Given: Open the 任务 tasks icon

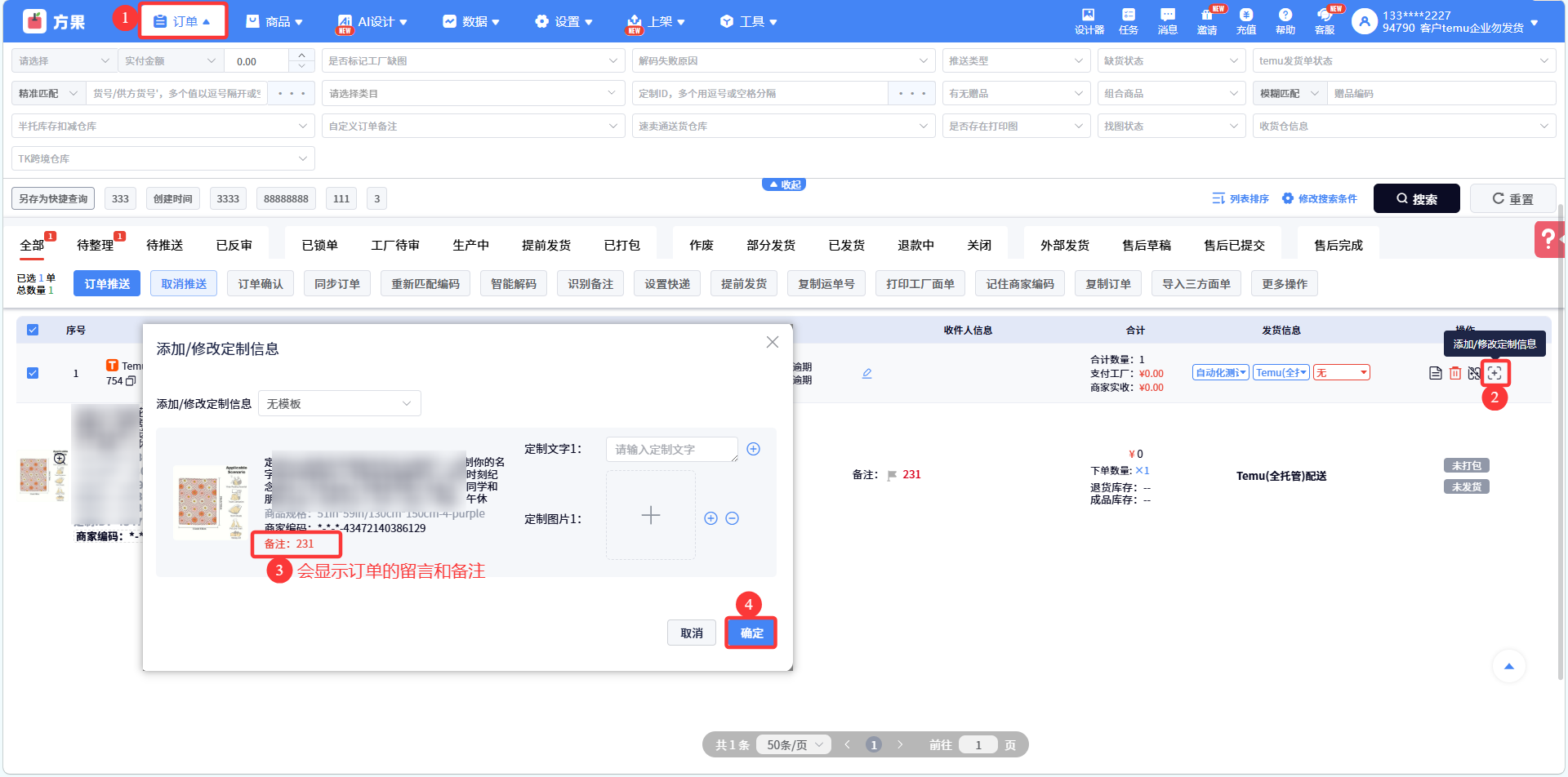Looking at the screenshot, I should tap(1128, 20).
